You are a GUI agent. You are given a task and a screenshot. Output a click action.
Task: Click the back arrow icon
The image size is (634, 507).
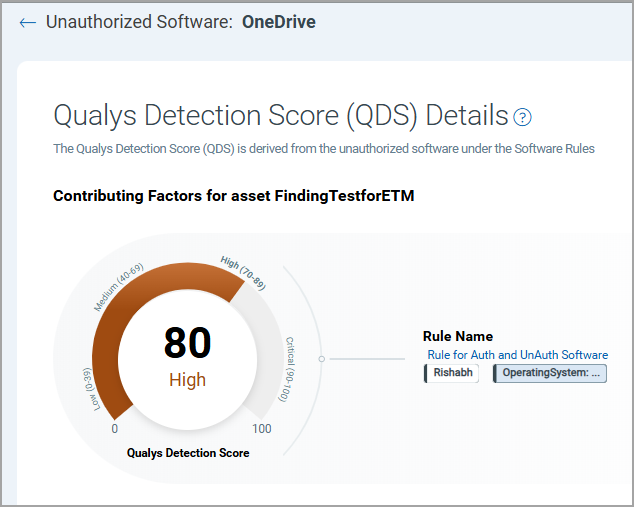click(x=28, y=23)
